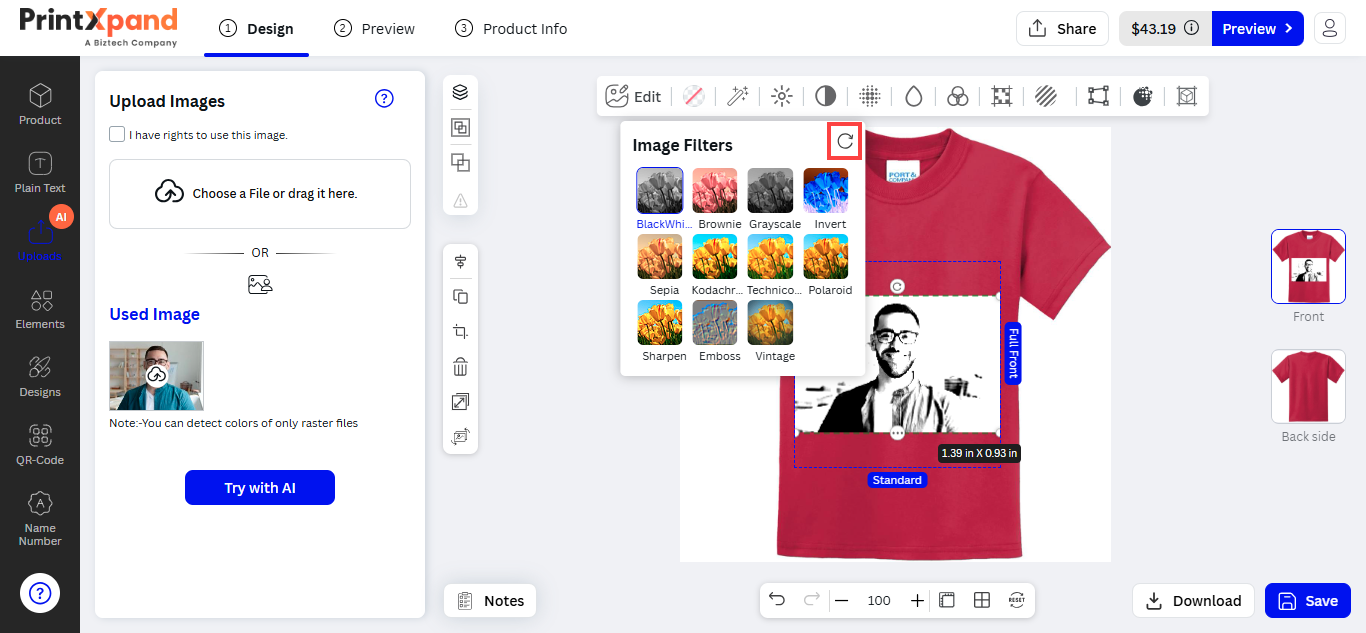1366x633 pixels.
Task: Toggle the grid view icon
Action: point(982,600)
